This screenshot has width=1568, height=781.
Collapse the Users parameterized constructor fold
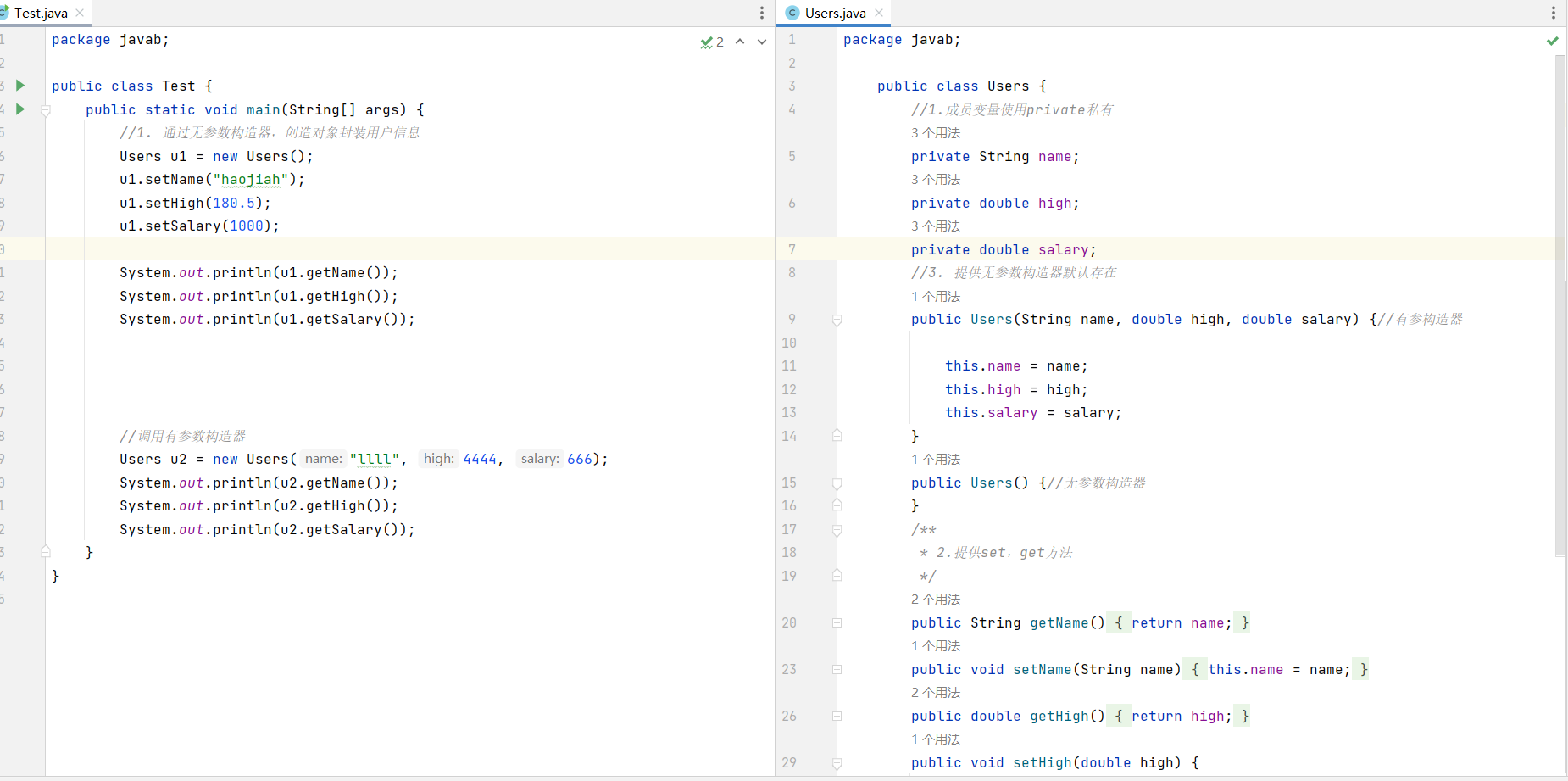tap(837, 320)
